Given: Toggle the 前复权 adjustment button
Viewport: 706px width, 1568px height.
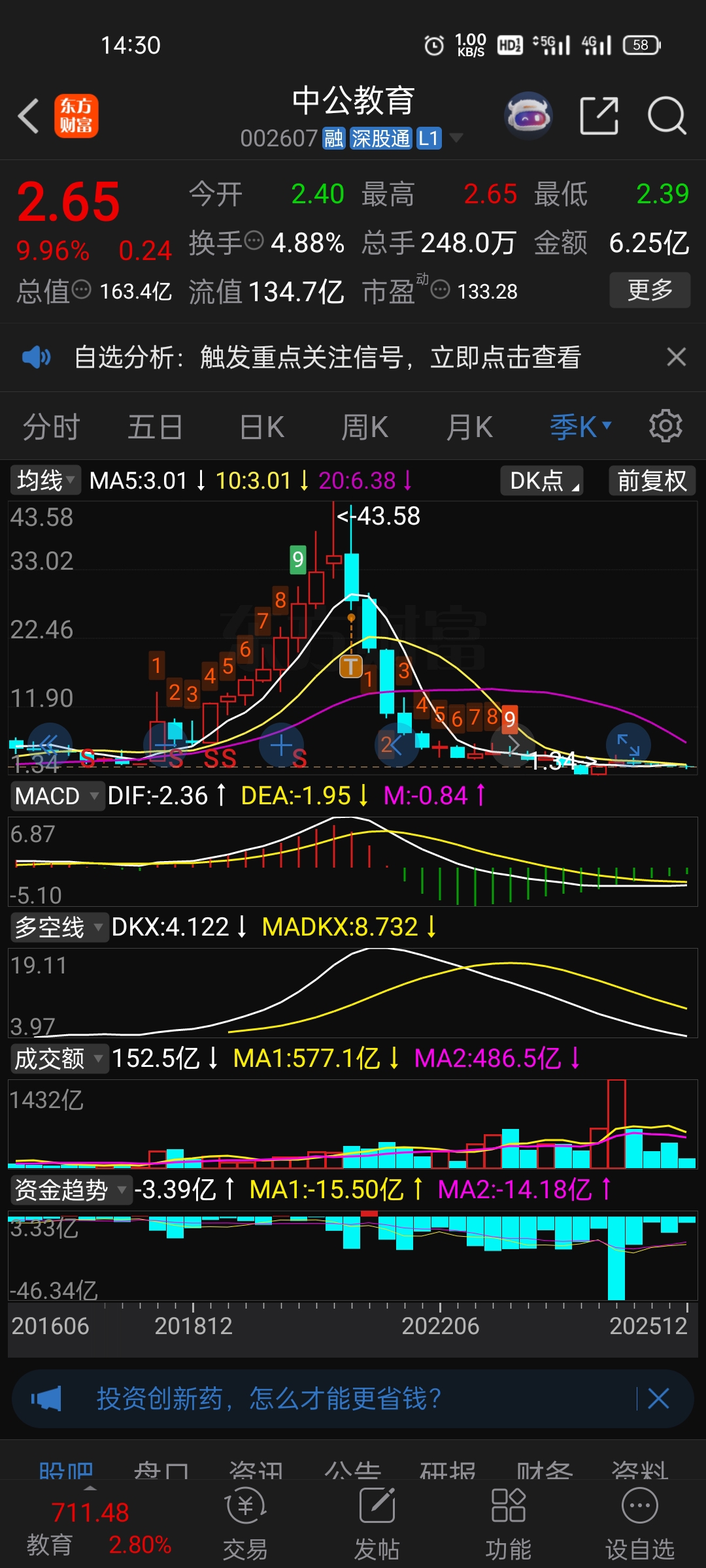Looking at the screenshot, I should click(652, 481).
